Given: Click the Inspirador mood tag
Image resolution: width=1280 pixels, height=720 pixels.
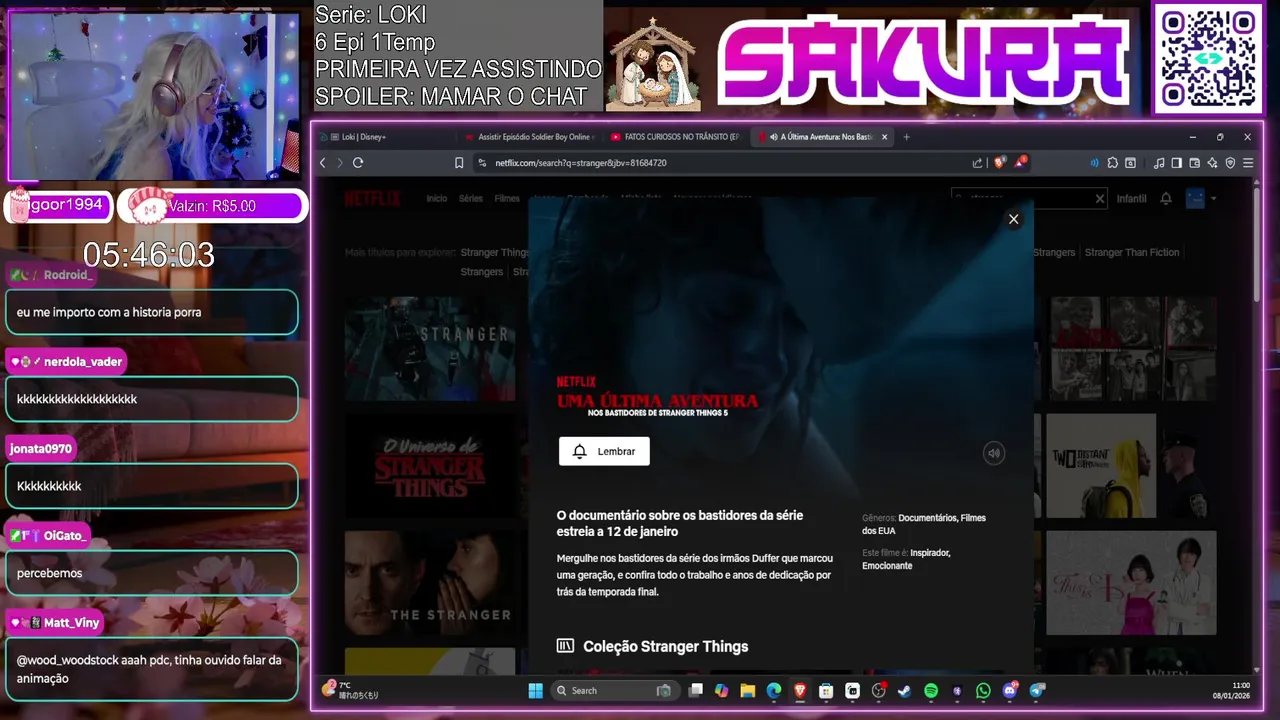Looking at the screenshot, I should (x=930, y=553).
